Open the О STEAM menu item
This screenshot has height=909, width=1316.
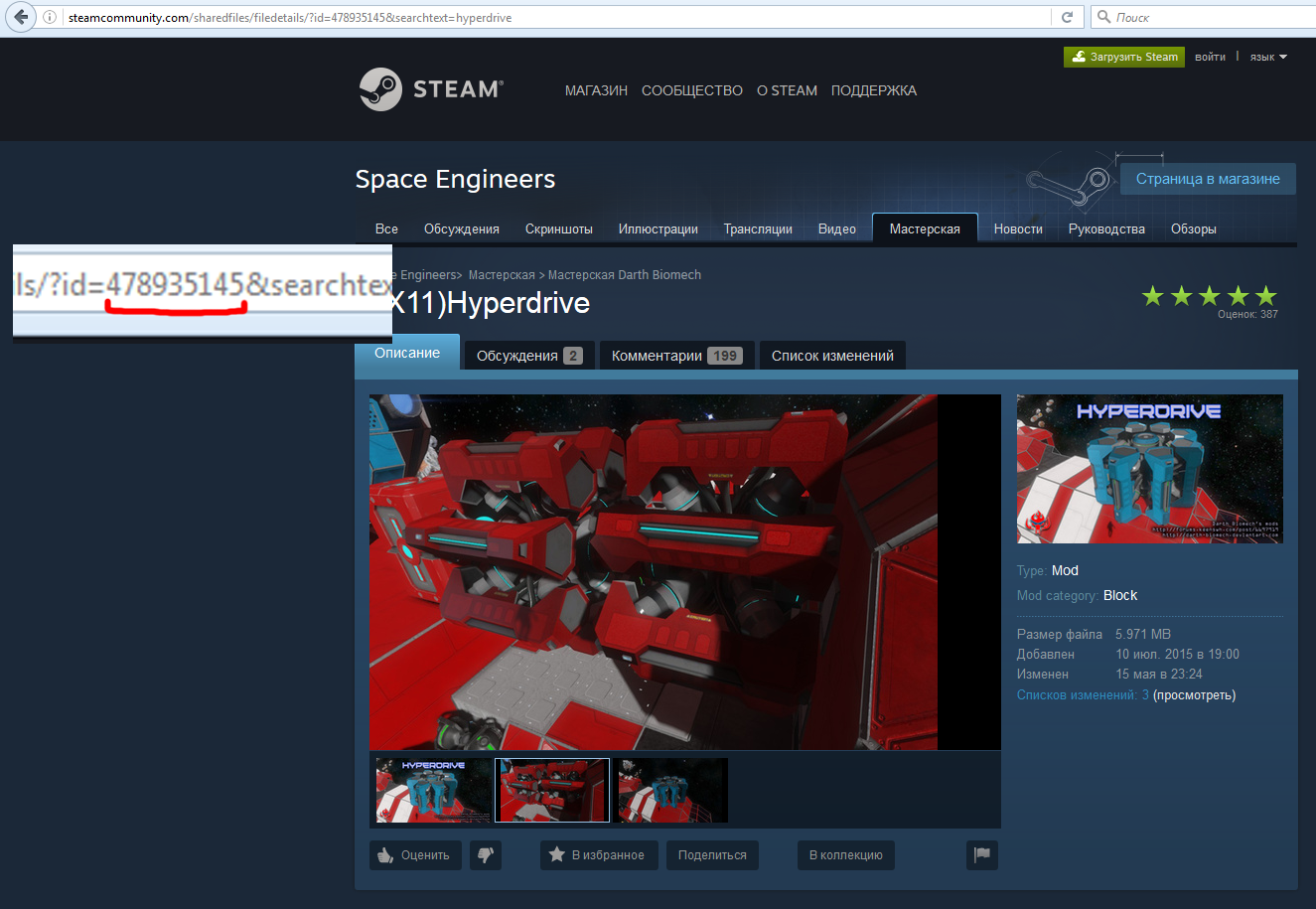point(787,90)
